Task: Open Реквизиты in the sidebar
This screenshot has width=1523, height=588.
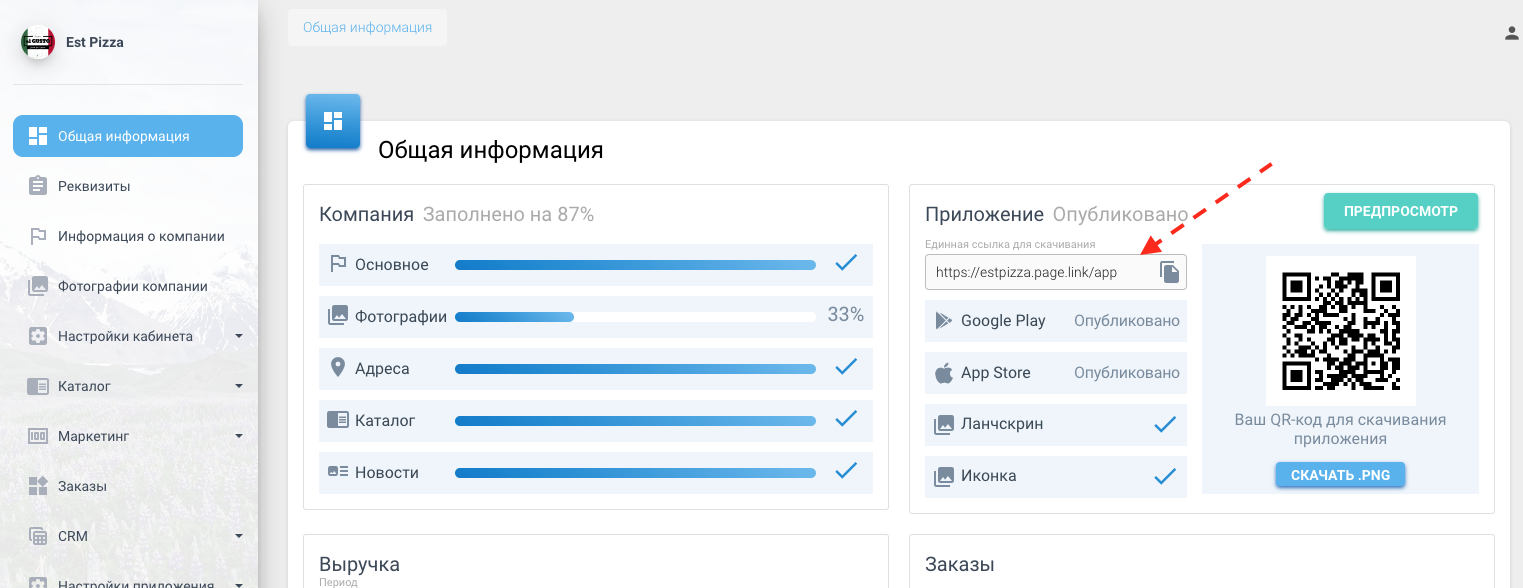Action: 94,186
